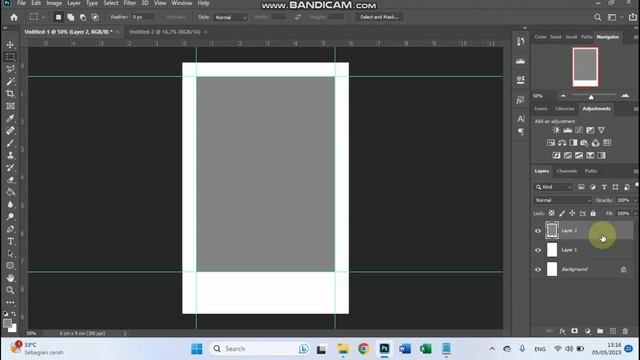Open the Opacity value dropdown
This screenshot has width=640, height=360.
click(x=635, y=200)
